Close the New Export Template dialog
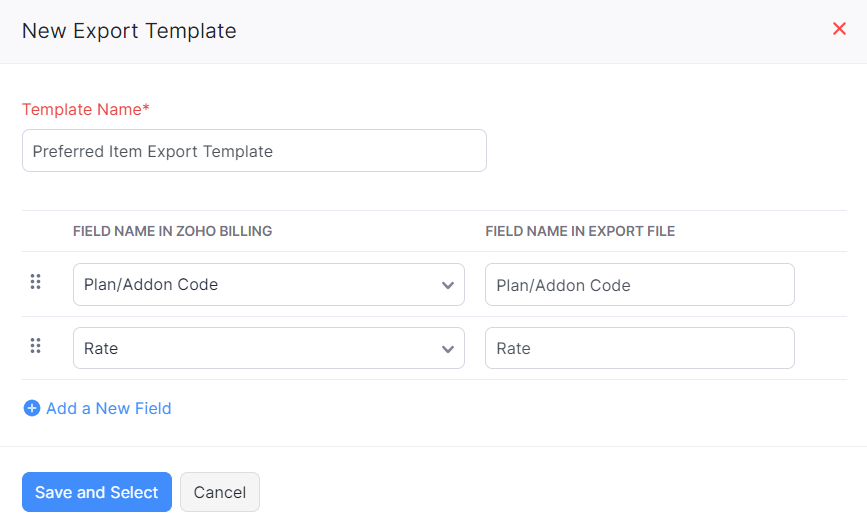The height and width of the screenshot is (531, 867). (839, 29)
